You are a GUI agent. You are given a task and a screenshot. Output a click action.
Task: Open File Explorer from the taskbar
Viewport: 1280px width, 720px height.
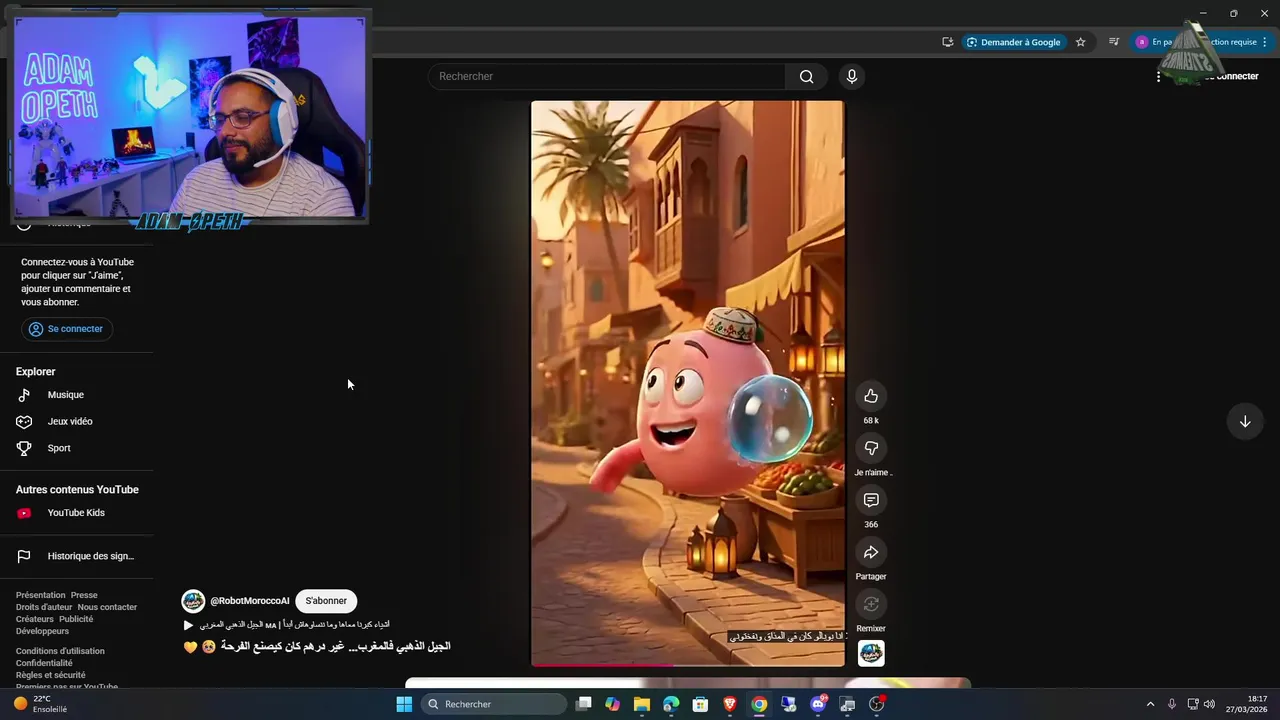tap(642, 704)
